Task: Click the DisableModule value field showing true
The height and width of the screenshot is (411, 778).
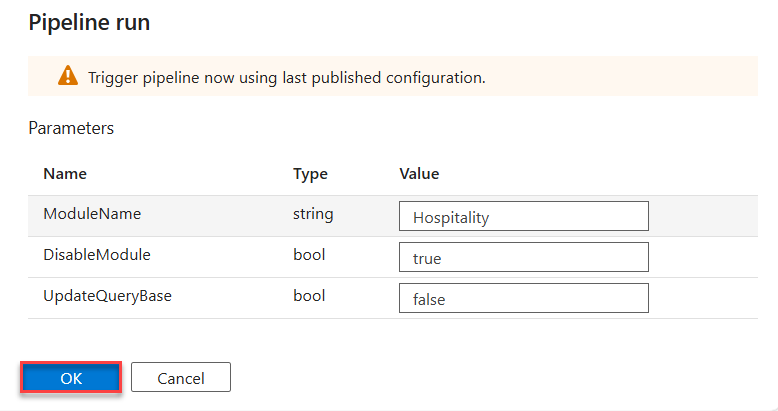Action: 523,257
